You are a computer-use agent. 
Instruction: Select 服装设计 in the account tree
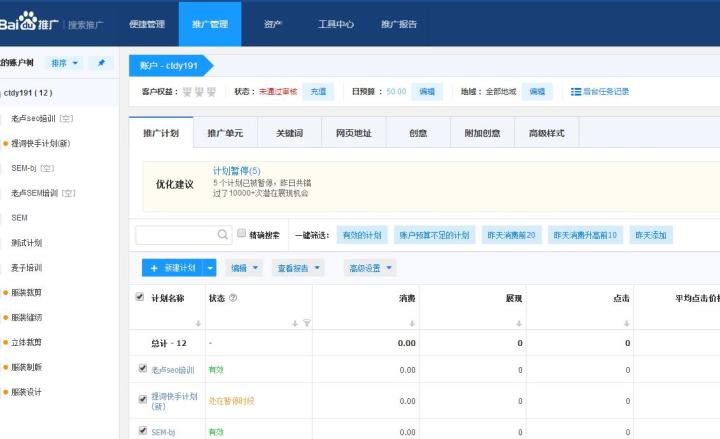pyautogui.click(x=26, y=392)
